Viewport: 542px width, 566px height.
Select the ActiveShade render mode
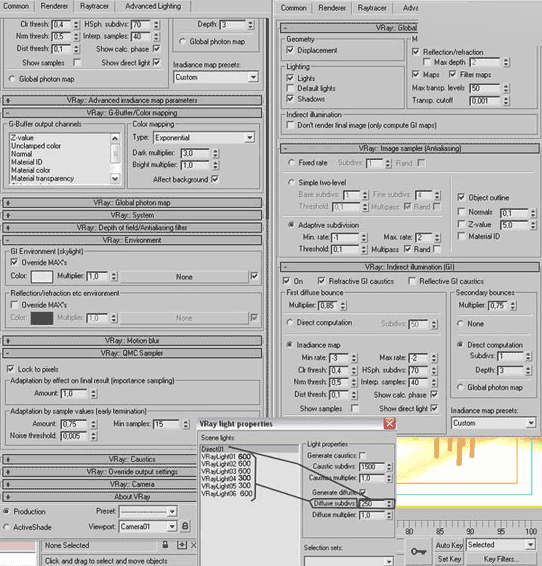6,527
